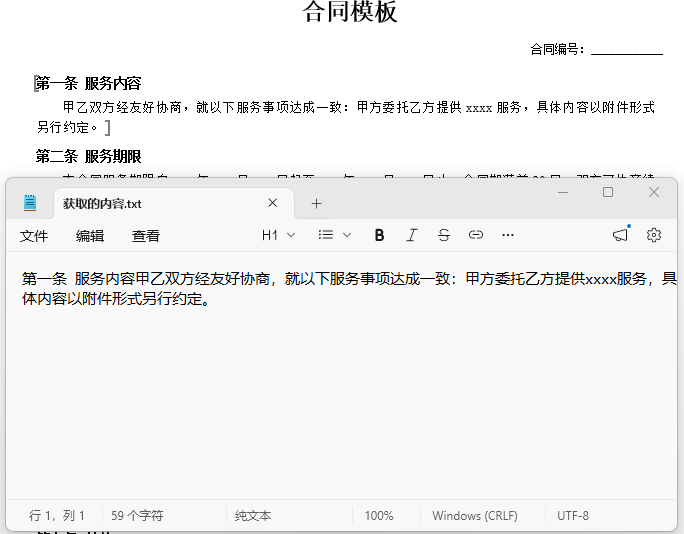Add a new Notepad tab

point(316,203)
